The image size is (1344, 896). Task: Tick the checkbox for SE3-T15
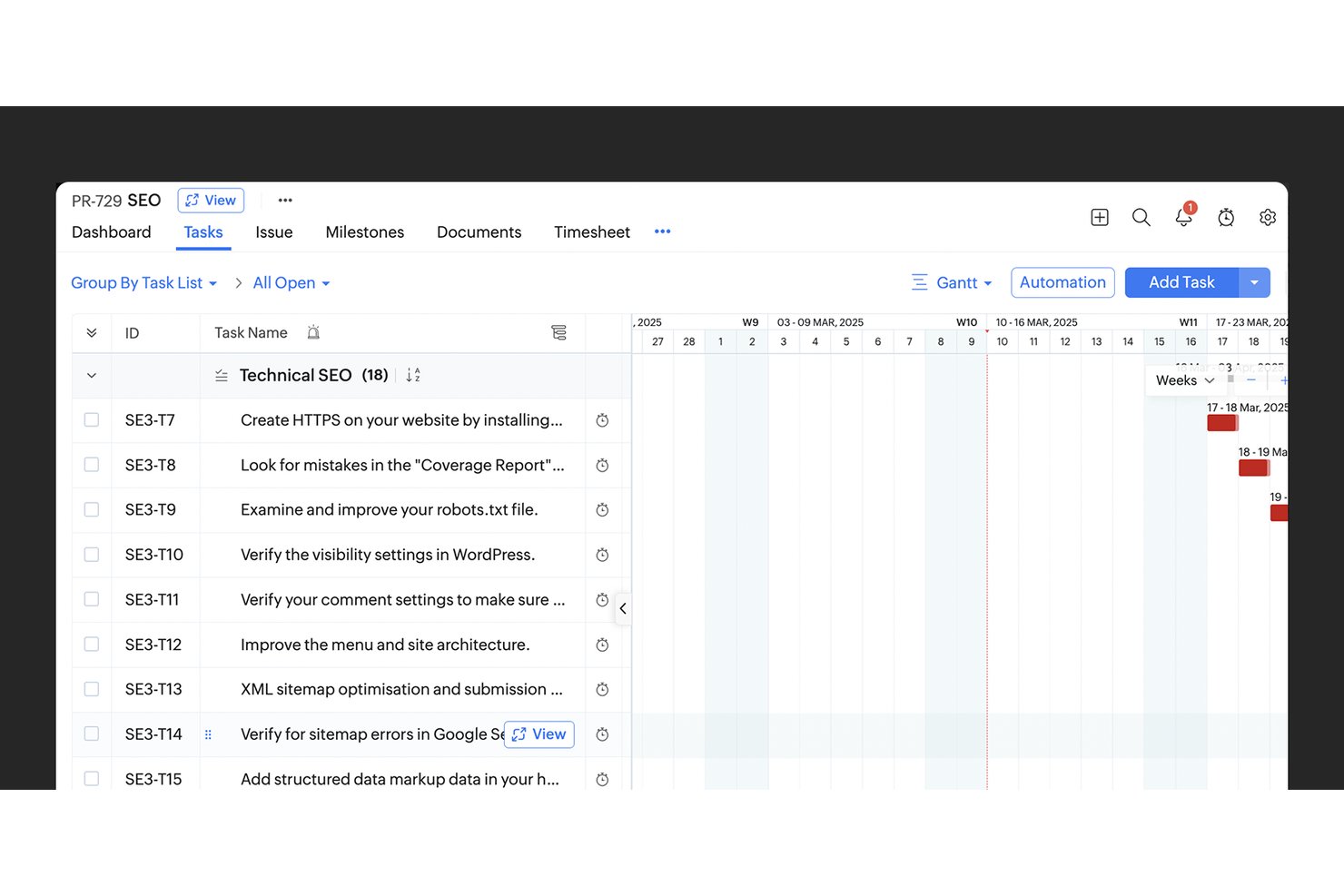92,778
